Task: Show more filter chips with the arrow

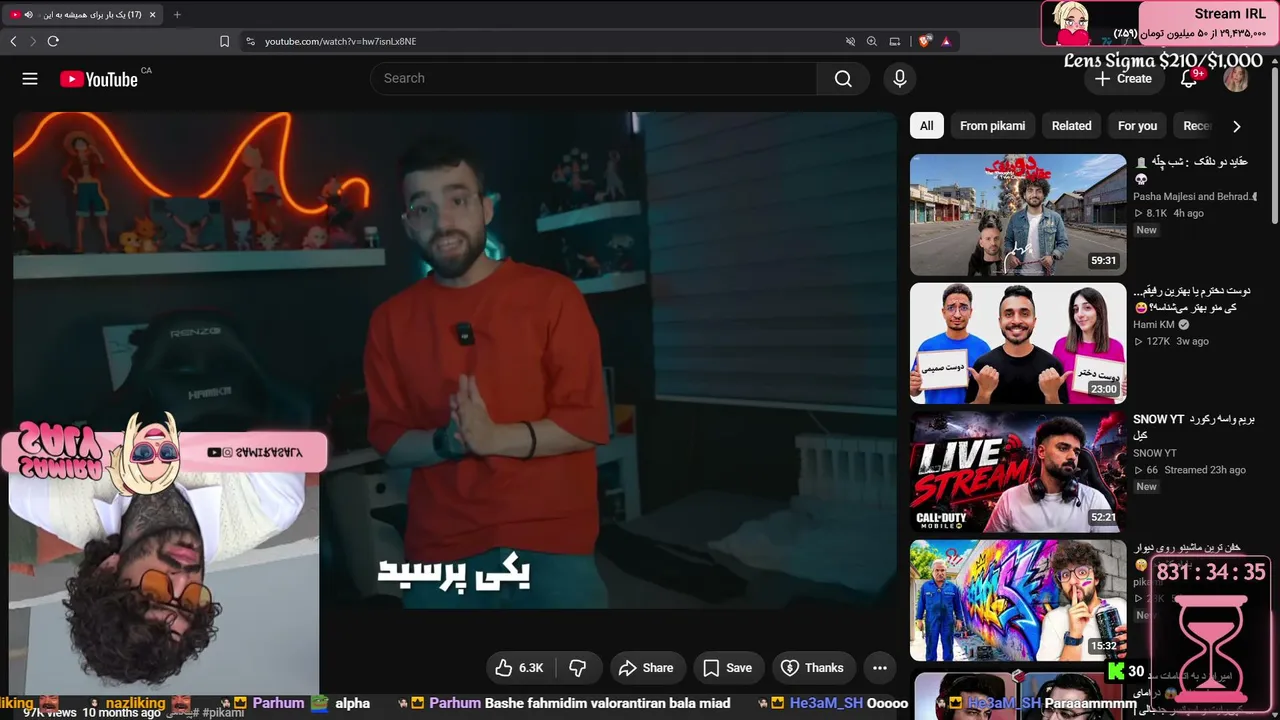Action: pos(1237,126)
